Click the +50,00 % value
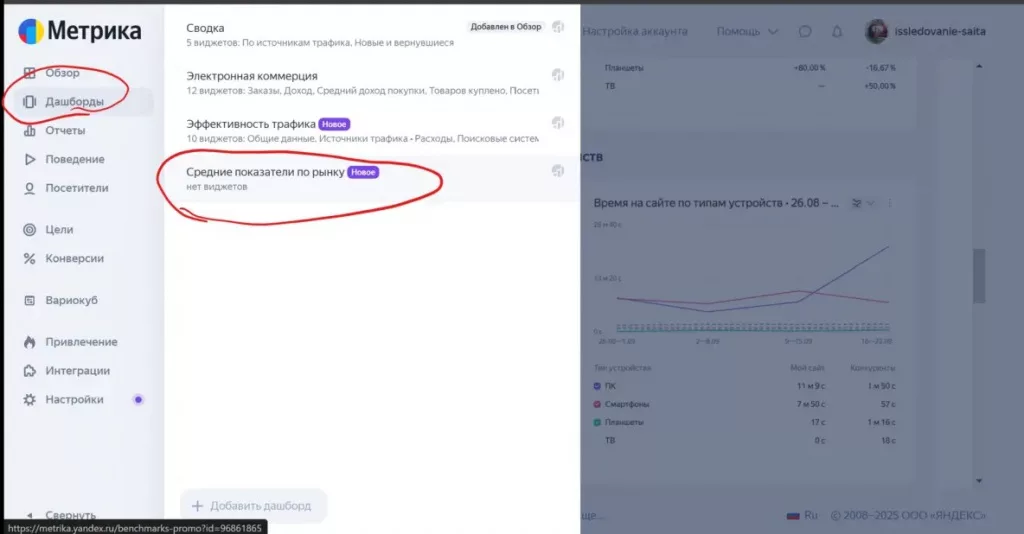Viewport: 1024px width, 534px height. point(880,86)
